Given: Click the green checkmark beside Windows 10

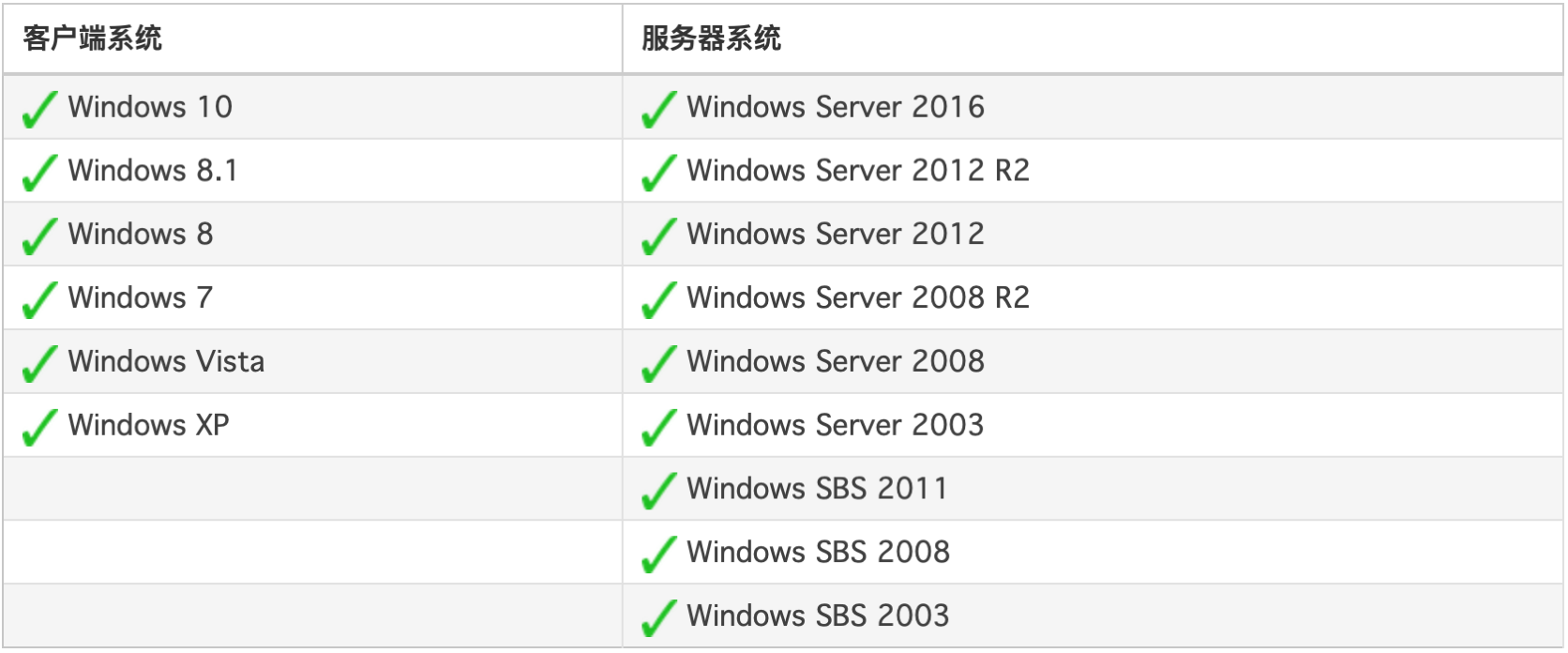Looking at the screenshot, I should (39, 110).
